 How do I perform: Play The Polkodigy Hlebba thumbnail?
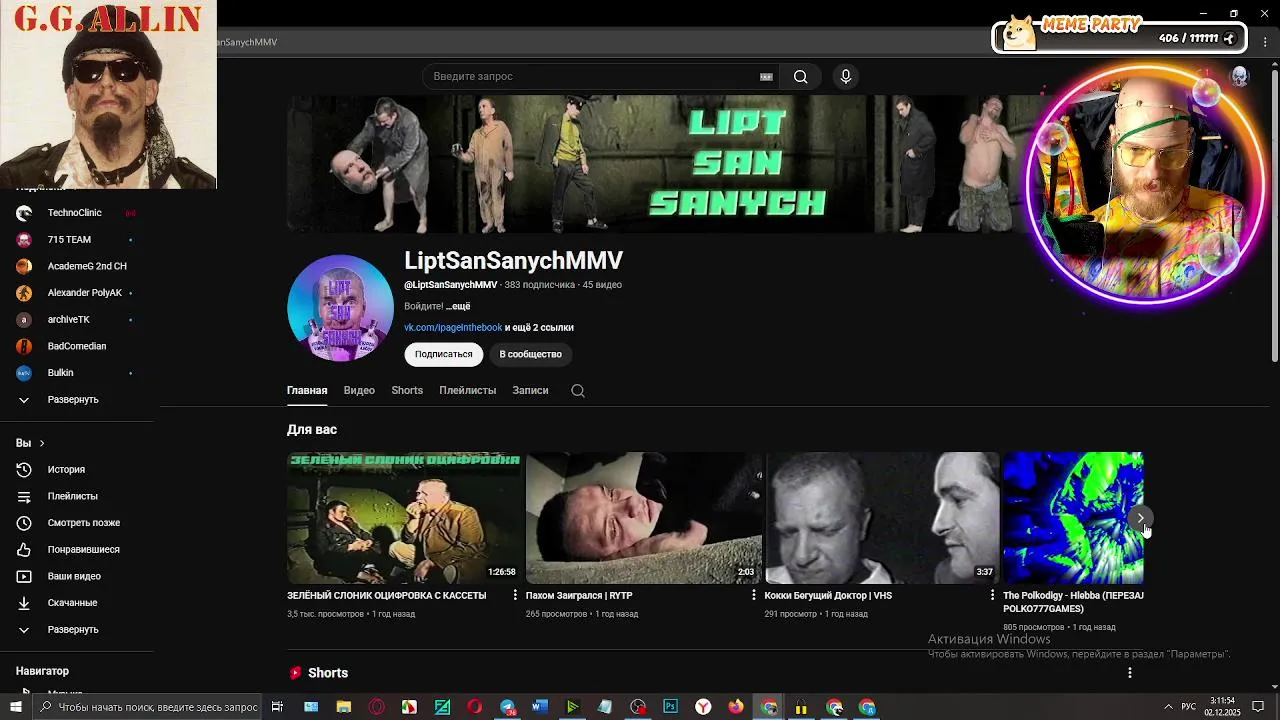pos(1073,518)
